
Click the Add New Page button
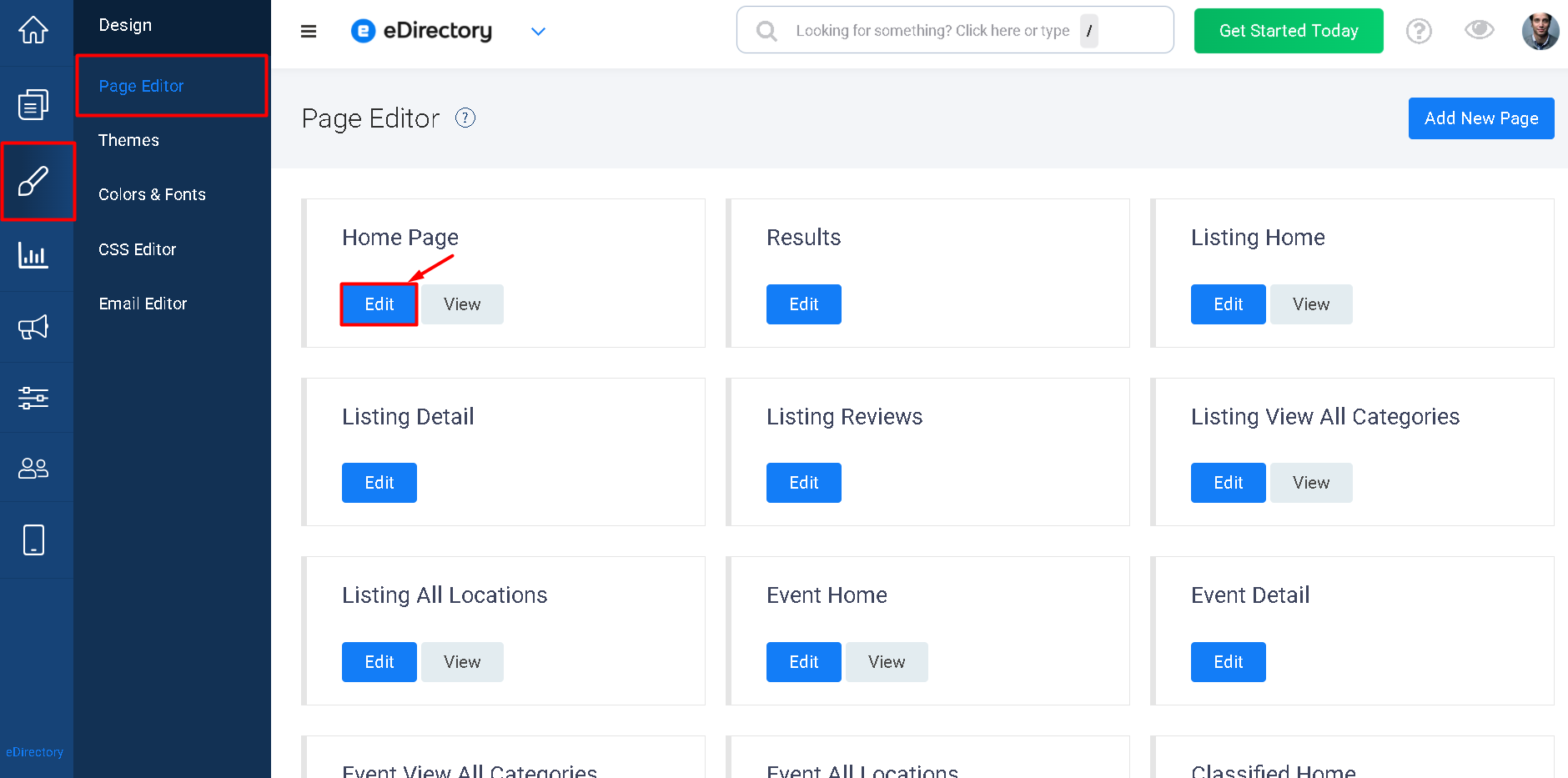(1481, 118)
